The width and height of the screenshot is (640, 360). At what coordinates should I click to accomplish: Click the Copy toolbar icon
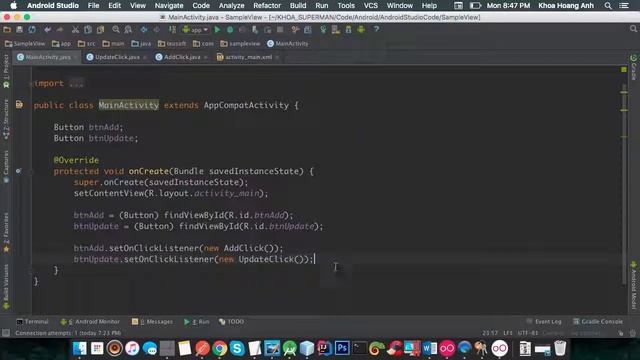88,29
